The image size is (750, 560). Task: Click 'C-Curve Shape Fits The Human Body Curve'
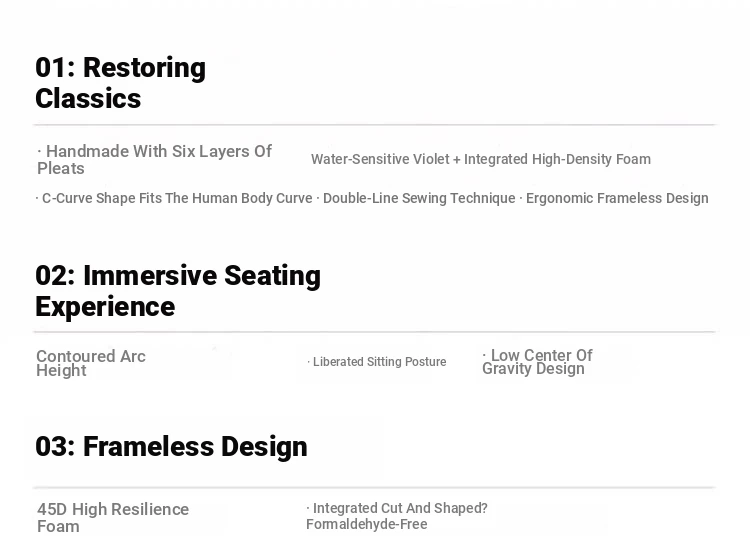click(177, 198)
